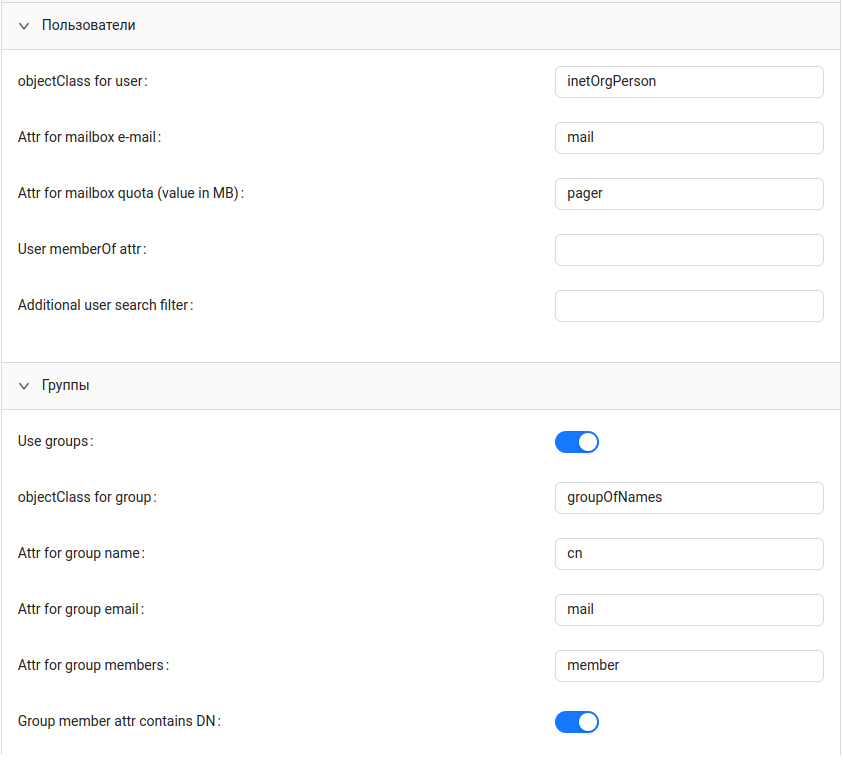Screen dimensions: 843x767
Task: Click the 'Use groups' label text
Action: (x=55, y=441)
